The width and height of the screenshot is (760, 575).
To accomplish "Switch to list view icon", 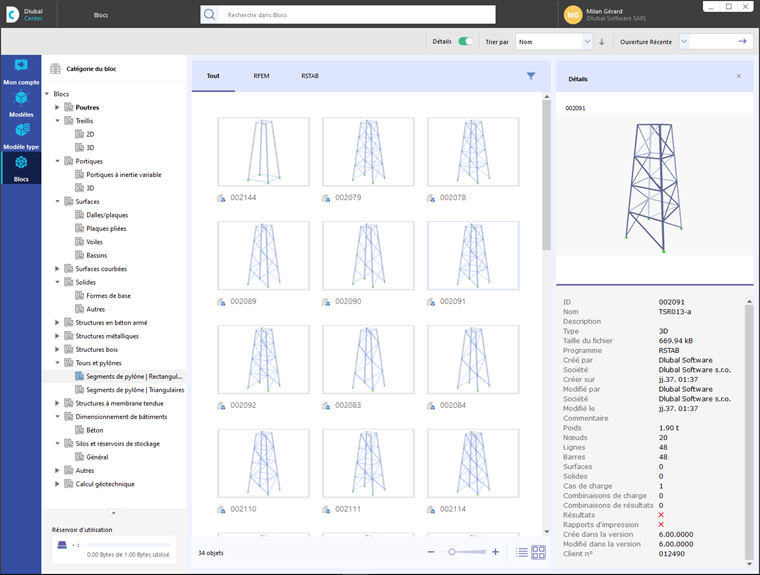I will click(x=522, y=552).
